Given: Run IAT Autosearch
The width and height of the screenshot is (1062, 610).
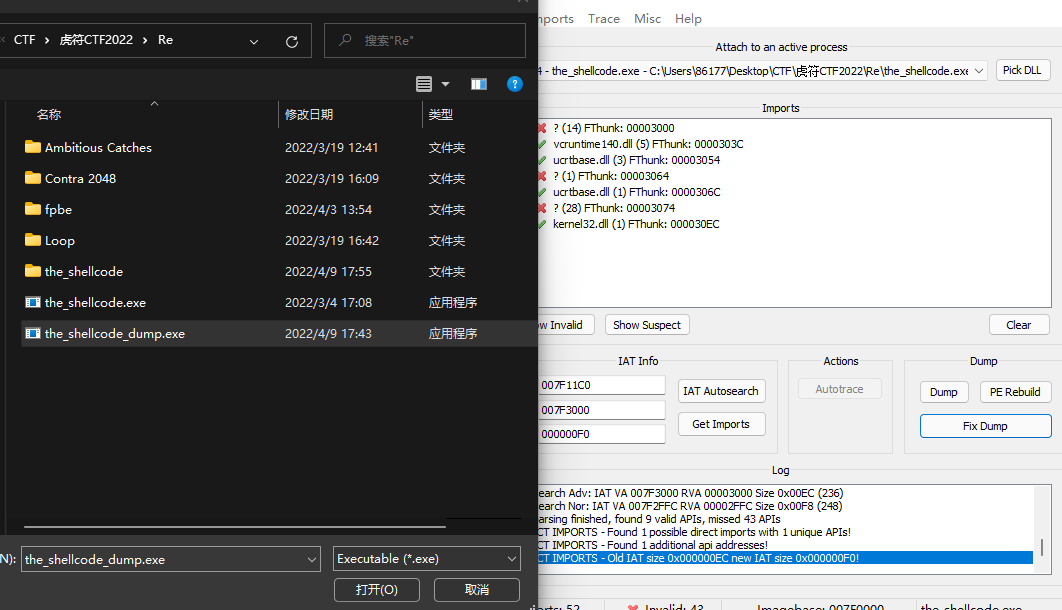Looking at the screenshot, I should pos(721,391).
